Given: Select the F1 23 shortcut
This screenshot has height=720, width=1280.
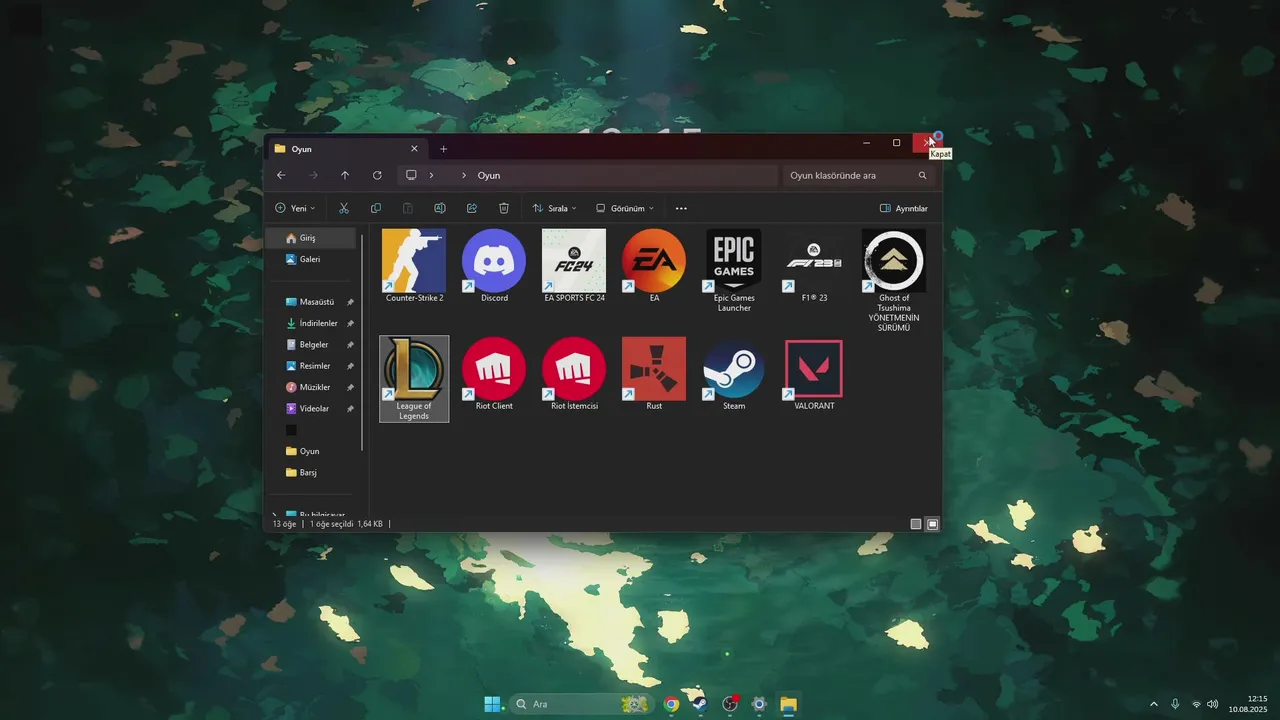Looking at the screenshot, I should coord(814,266).
